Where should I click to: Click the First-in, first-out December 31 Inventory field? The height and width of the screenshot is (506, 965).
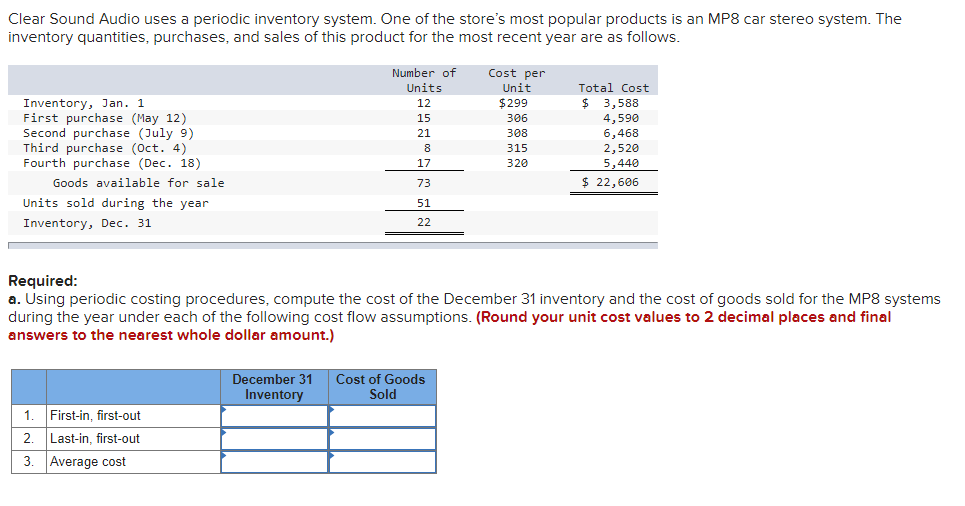pos(274,416)
